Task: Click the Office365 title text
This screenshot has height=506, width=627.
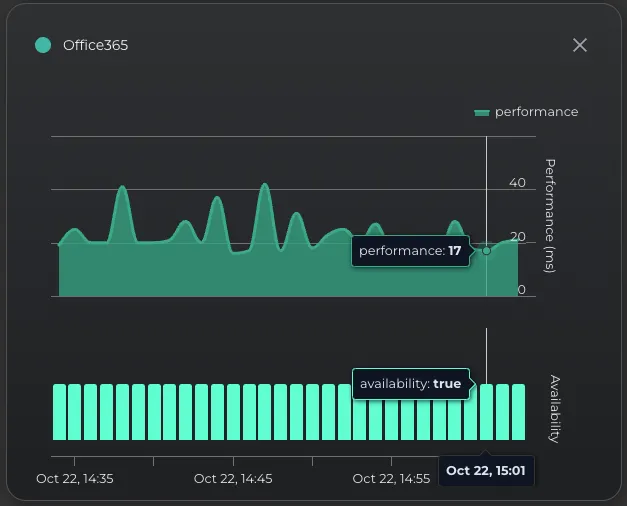Action: [x=96, y=45]
